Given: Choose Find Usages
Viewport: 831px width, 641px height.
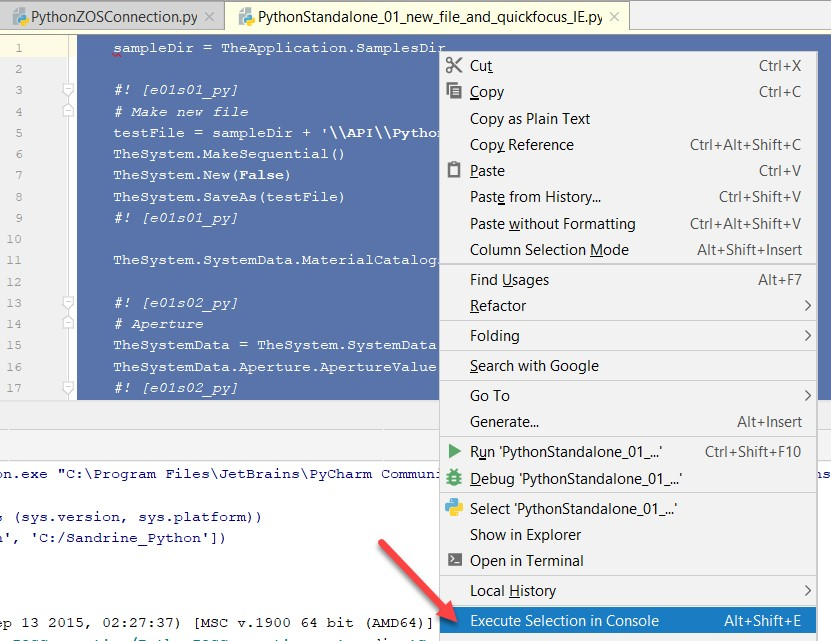Looking at the screenshot, I should coord(627,279).
